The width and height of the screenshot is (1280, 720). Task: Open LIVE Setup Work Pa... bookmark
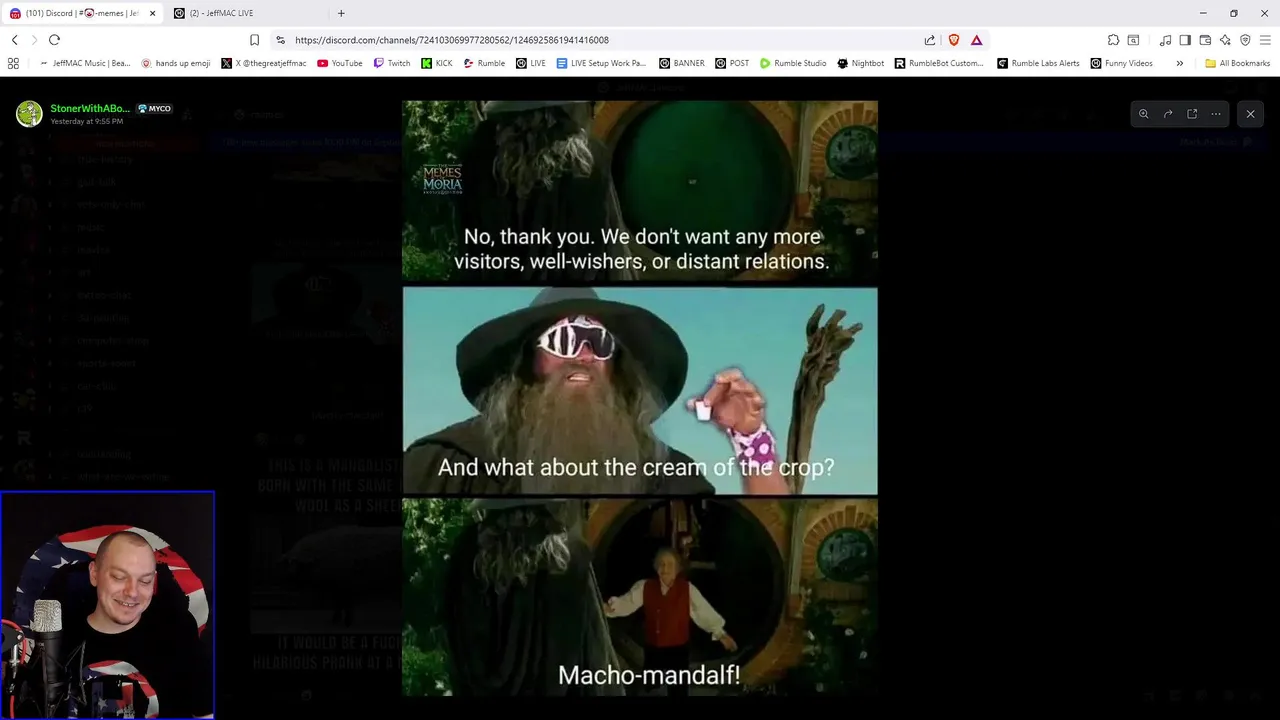pyautogui.click(x=601, y=63)
